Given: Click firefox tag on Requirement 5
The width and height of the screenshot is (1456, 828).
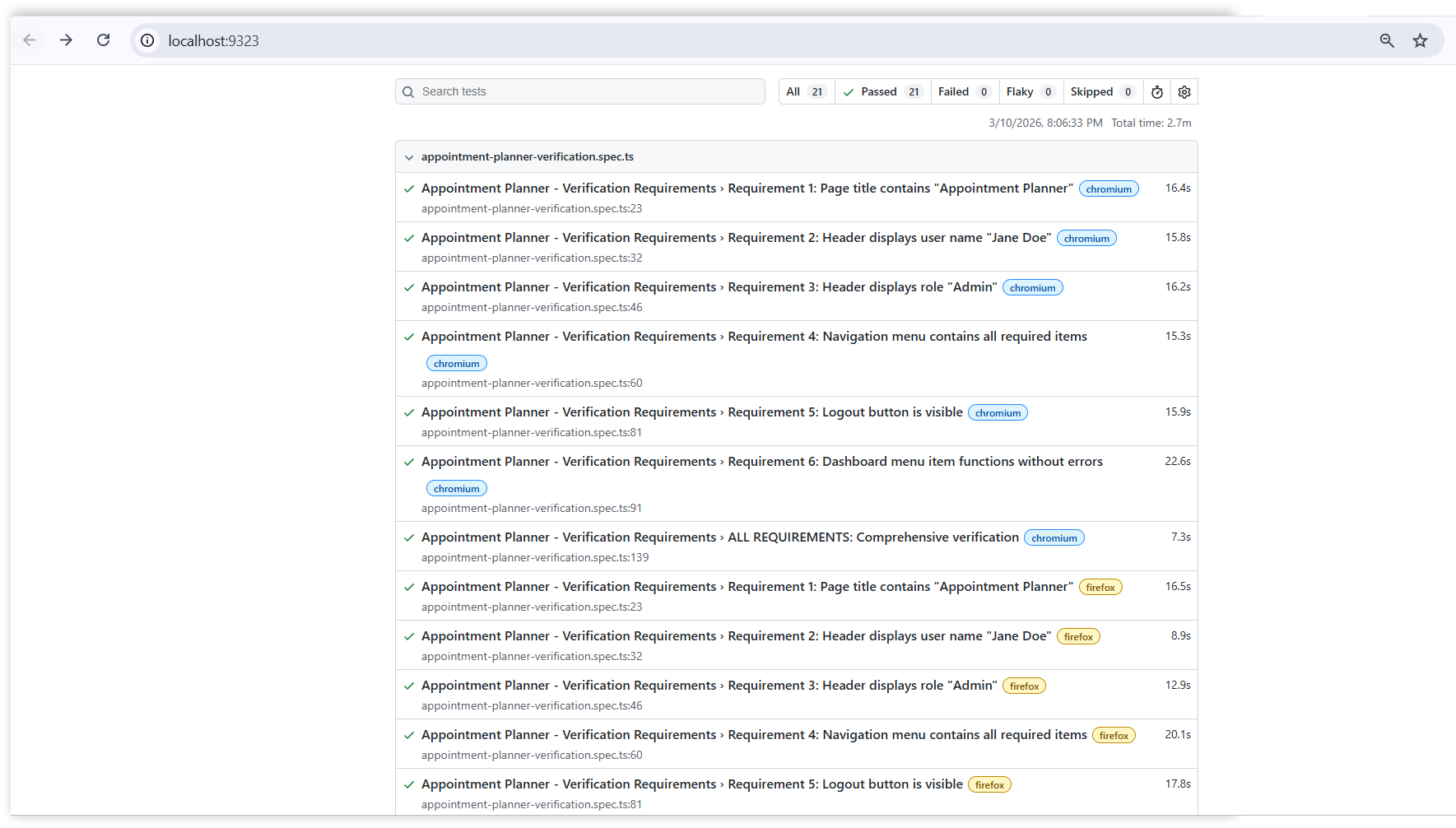Looking at the screenshot, I should pyautogui.click(x=989, y=785).
